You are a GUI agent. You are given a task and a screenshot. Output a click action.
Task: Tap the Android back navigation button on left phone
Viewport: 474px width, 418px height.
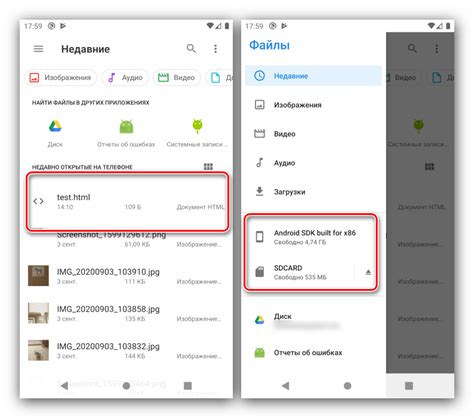[x=65, y=386]
